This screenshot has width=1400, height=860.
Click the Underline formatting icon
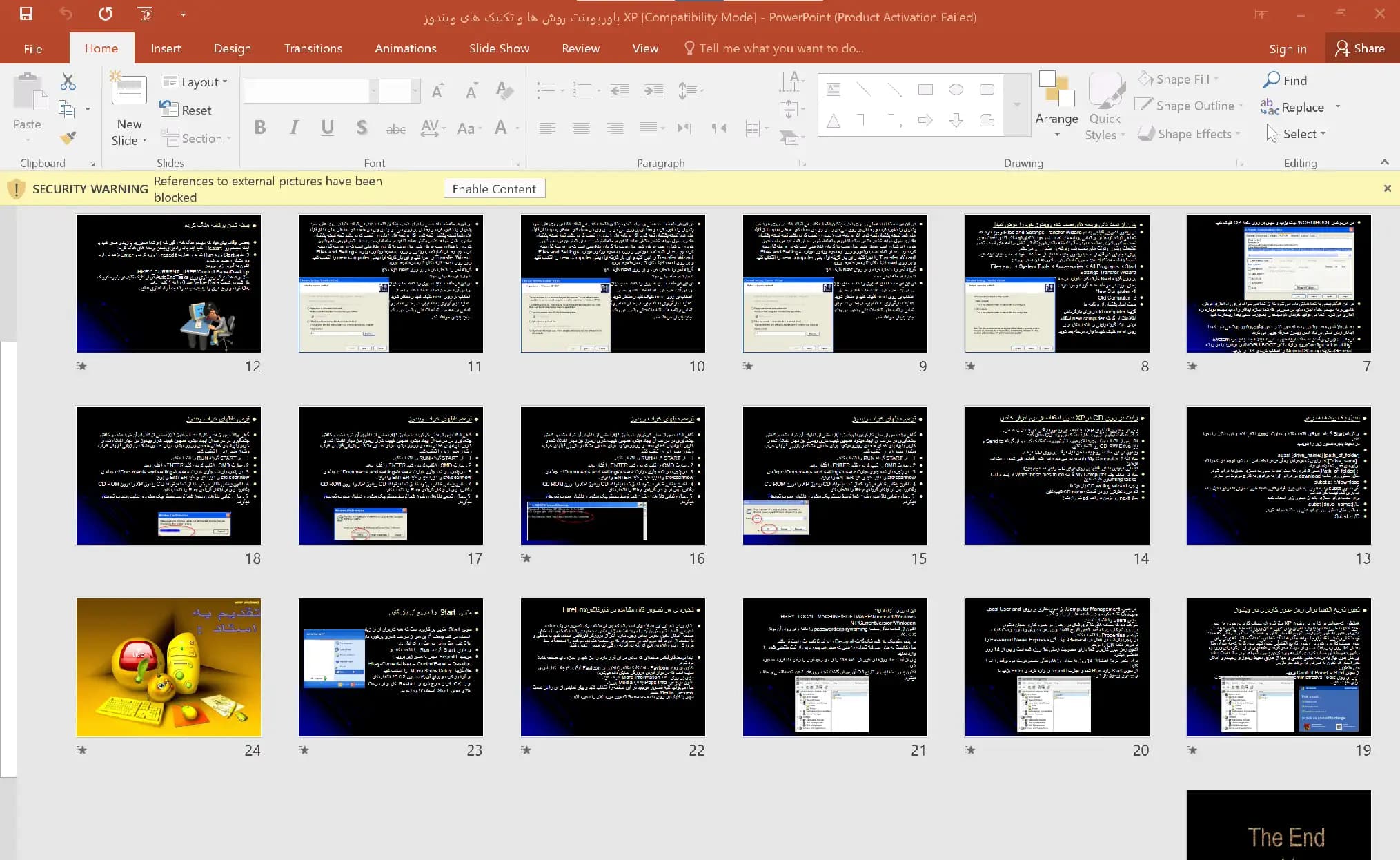(328, 127)
